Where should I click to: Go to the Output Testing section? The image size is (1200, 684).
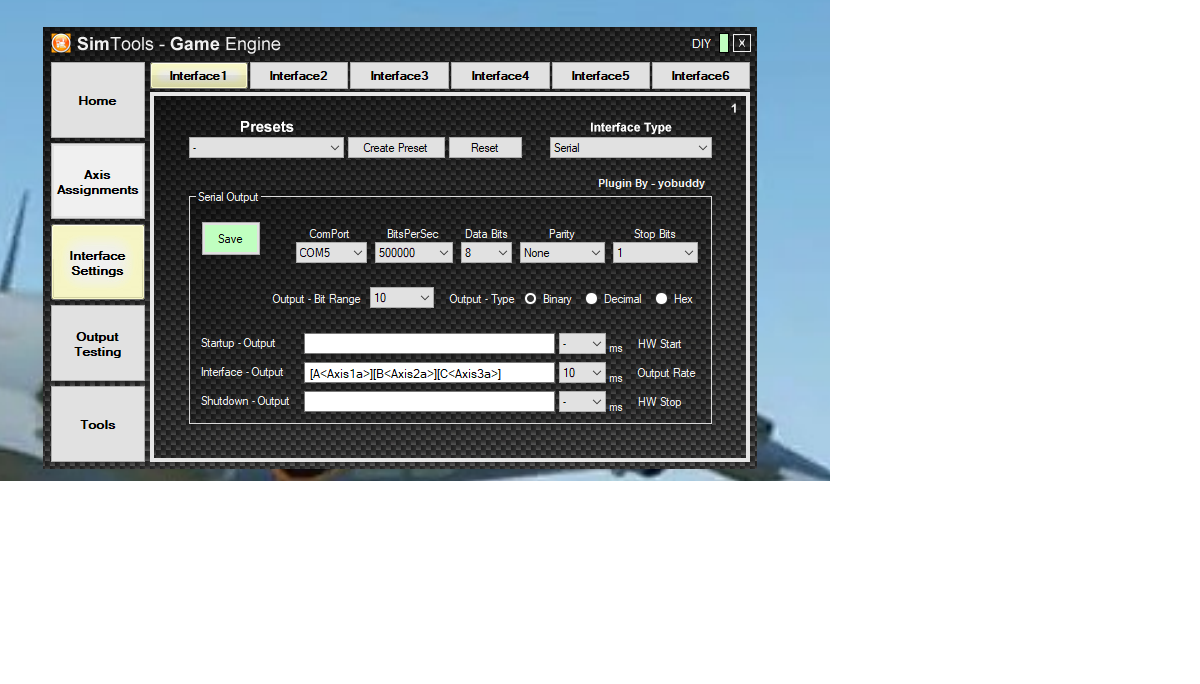(x=98, y=344)
